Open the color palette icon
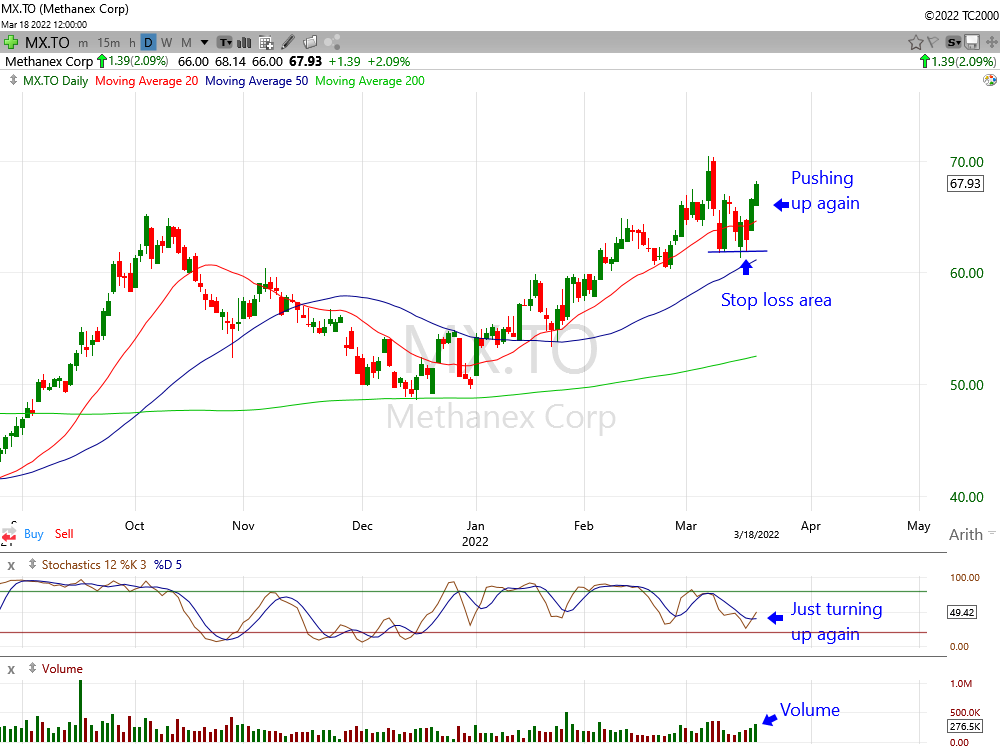Screen dimensions: 1000x750 (x=989, y=80)
